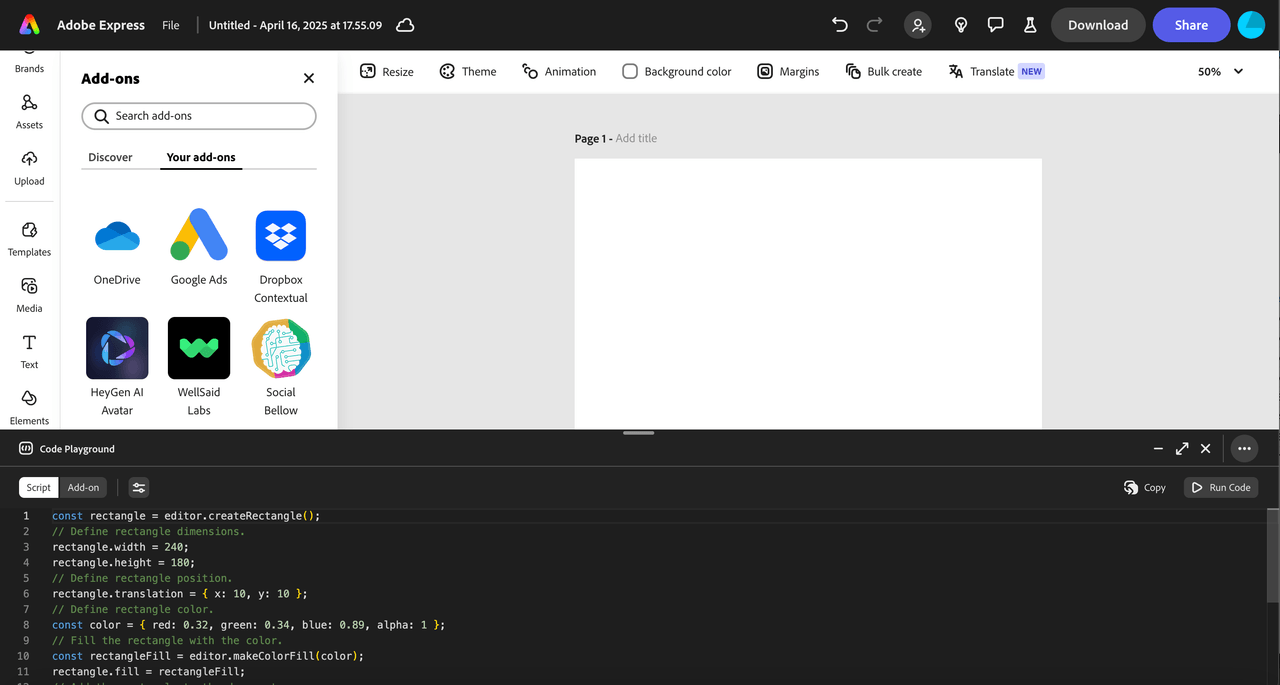This screenshot has width=1280, height=685.
Task: Open the WellSaid Labs add-on
Action: [x=199, y=367]
